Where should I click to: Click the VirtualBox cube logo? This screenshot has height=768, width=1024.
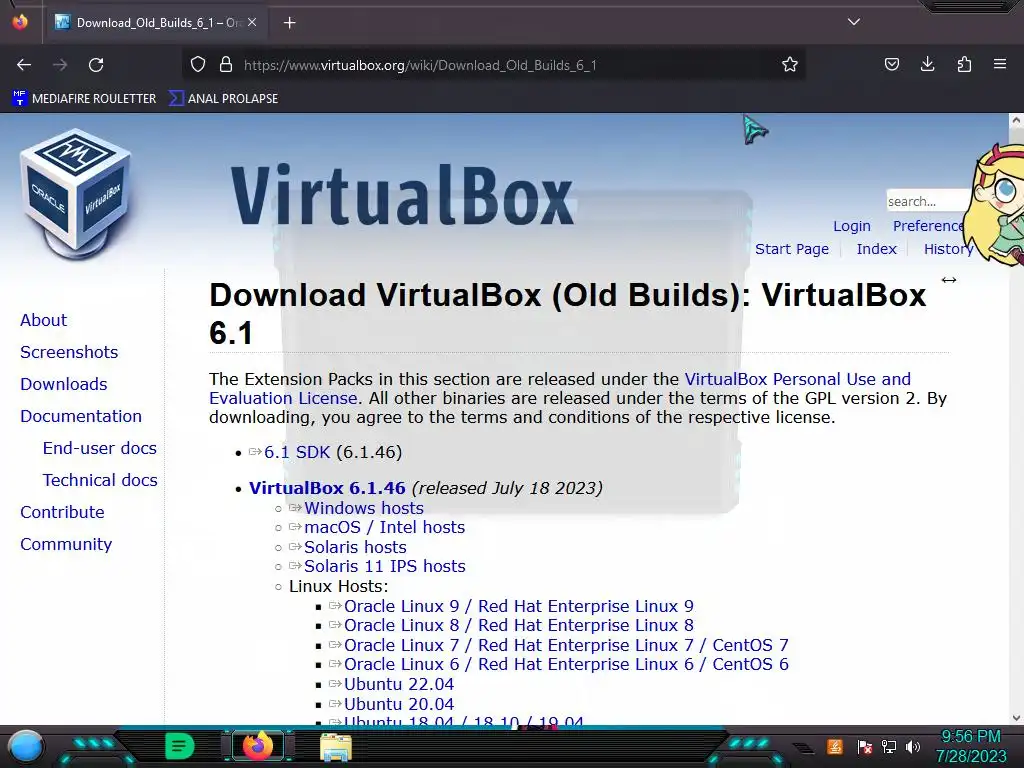point(76,194)
